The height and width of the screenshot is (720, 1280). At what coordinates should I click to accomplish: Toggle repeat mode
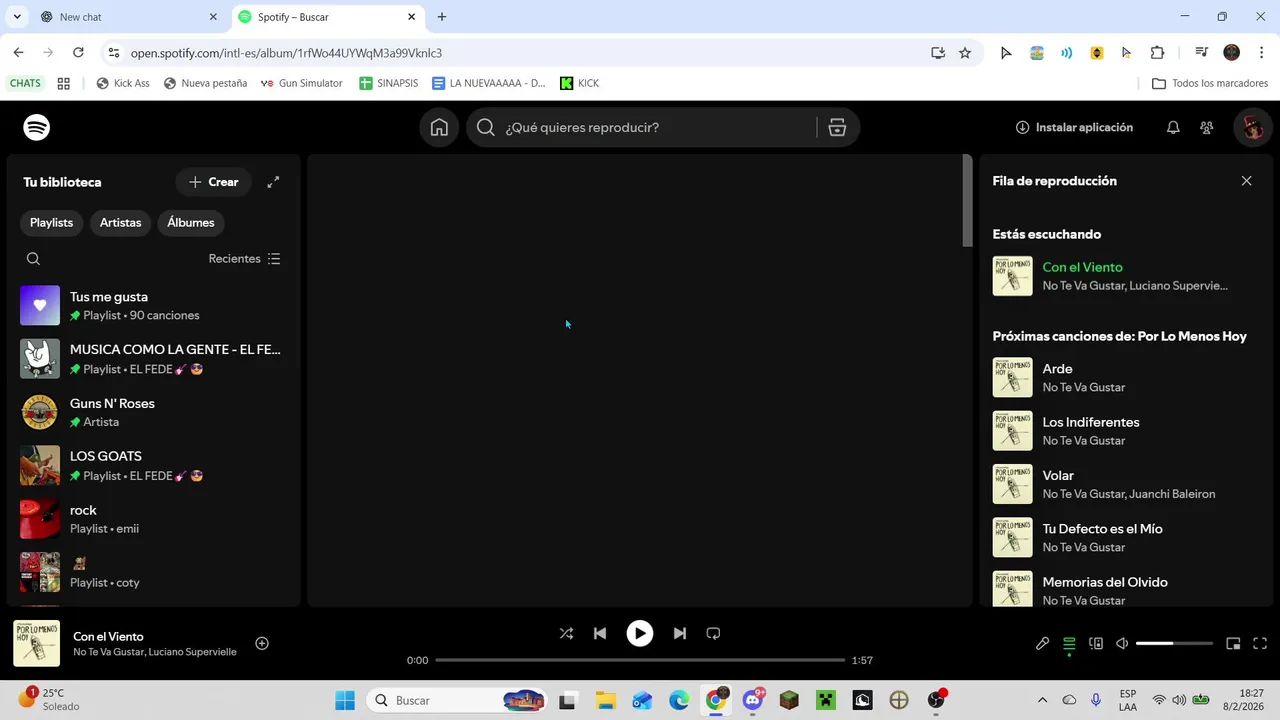click(713, 633)
